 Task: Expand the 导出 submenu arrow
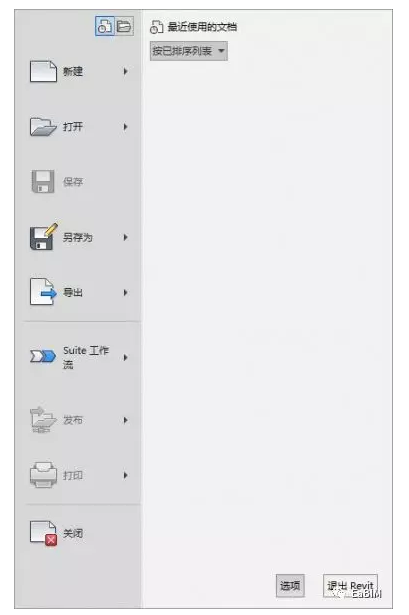pyautogui.click(x=125, y=293)
